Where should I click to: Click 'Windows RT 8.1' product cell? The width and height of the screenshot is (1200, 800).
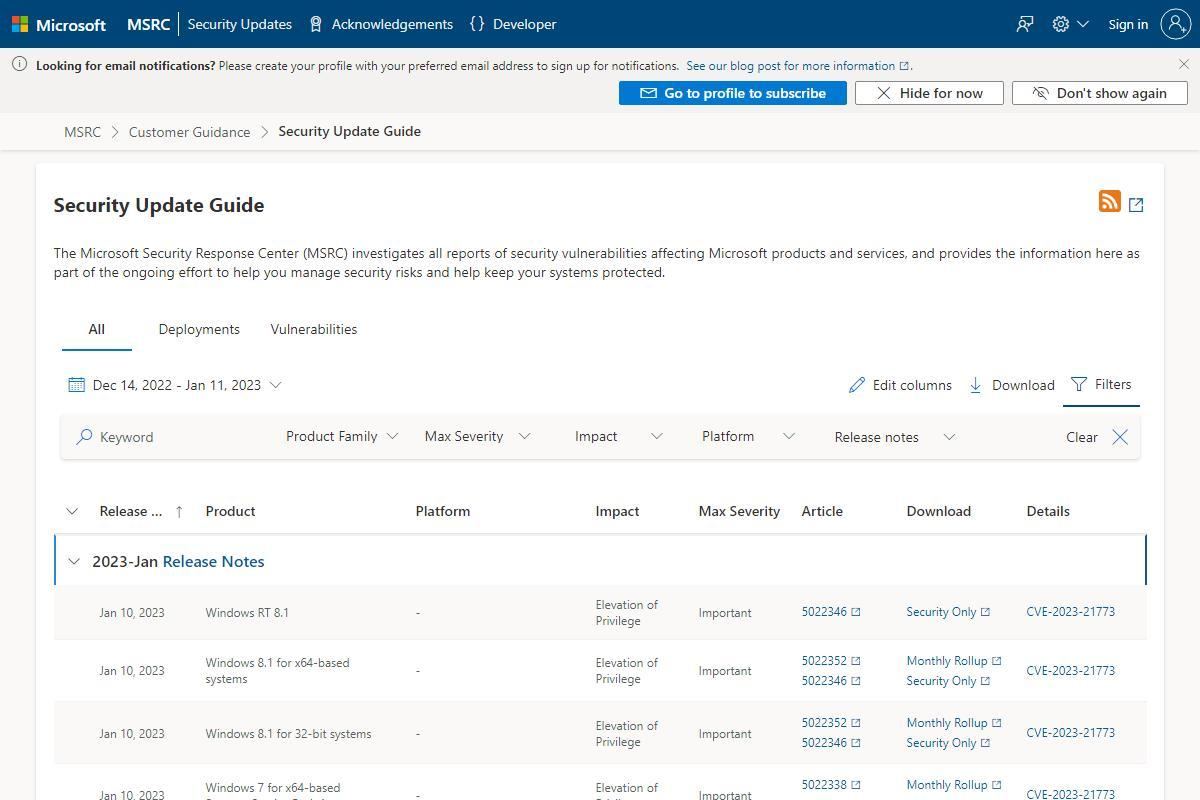247,613
